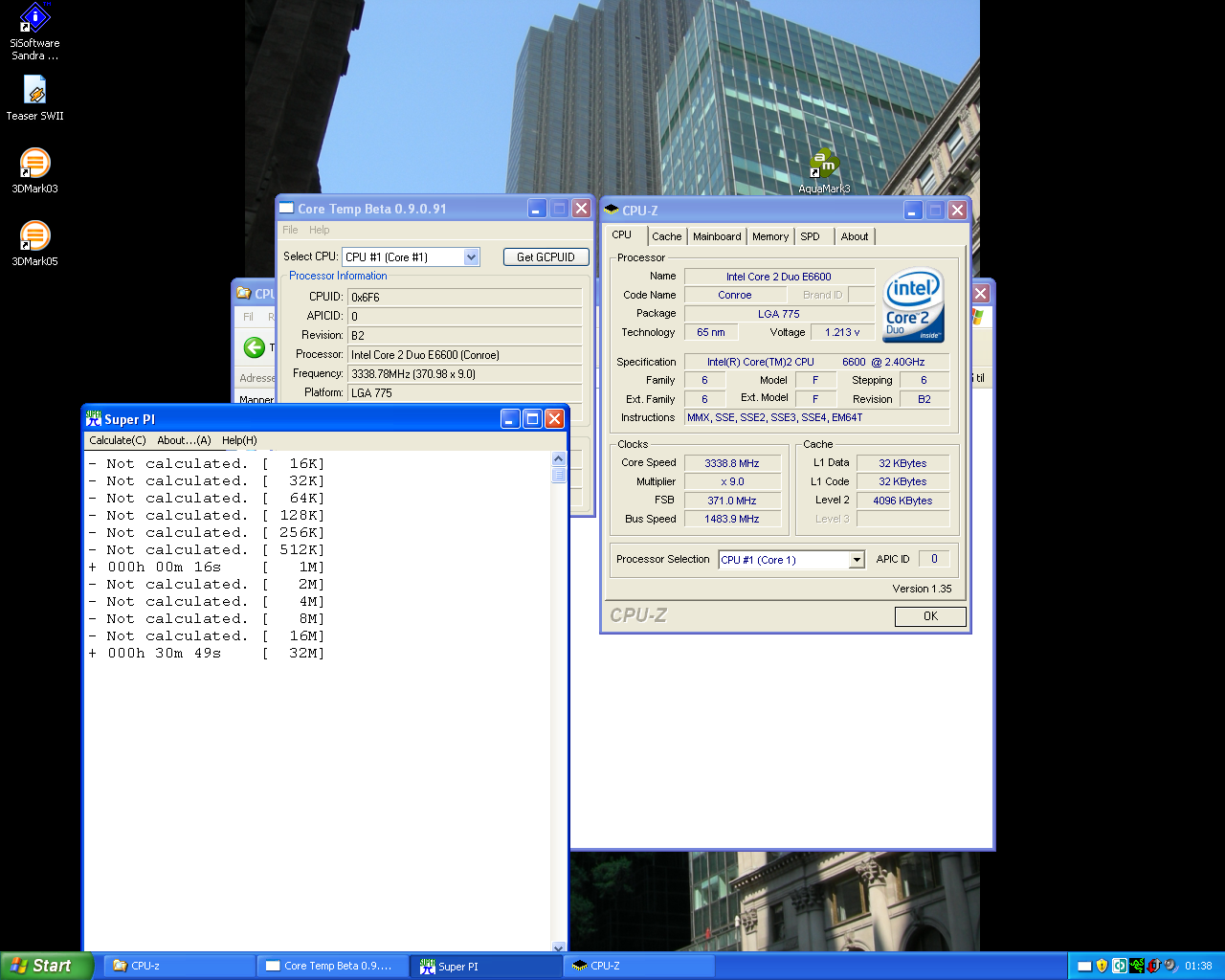The width and height of the screenshot is (1225, 980).
Task: Click the FSB value 371.0 MHz
Action: (x=732, y=501)
